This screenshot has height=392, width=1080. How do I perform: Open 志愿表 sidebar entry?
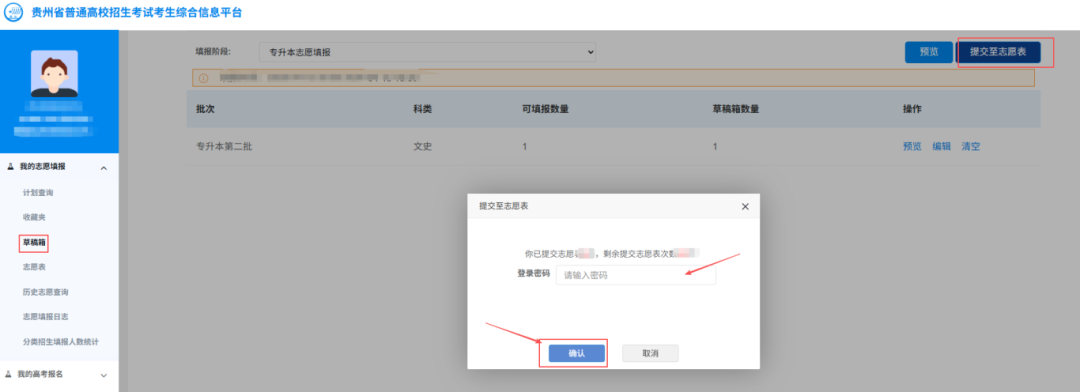coord(34,267)
